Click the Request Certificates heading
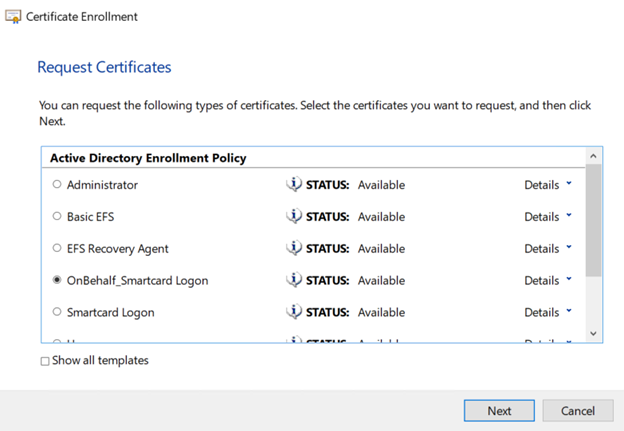The height and width of the screenshot is (431, 624). coord(104,67)
